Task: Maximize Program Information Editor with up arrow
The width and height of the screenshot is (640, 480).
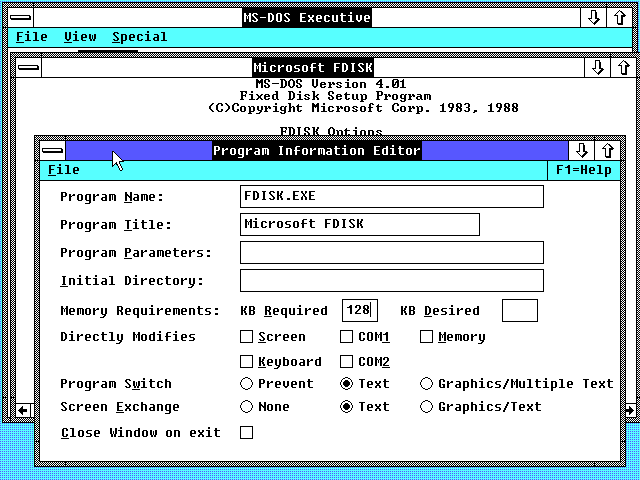Action: [608, 151]
